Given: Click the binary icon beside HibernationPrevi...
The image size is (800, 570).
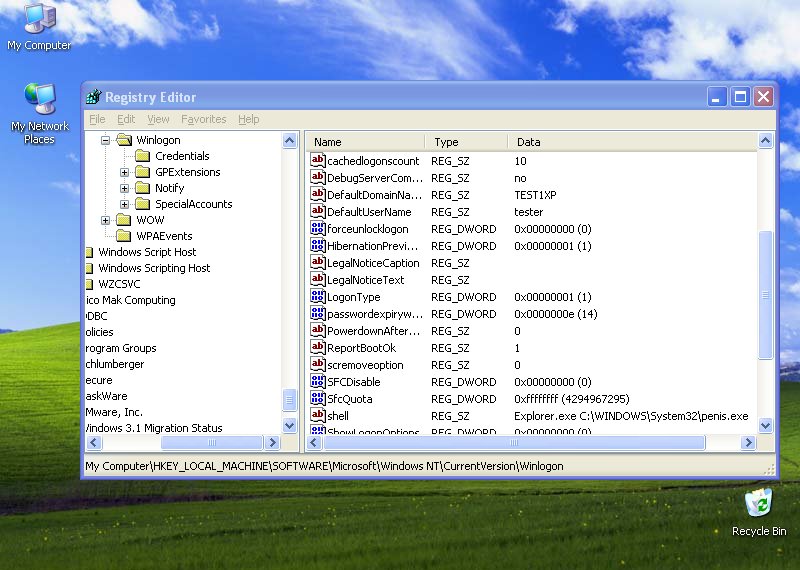Looking at the screenshot, I should point(318,245).
